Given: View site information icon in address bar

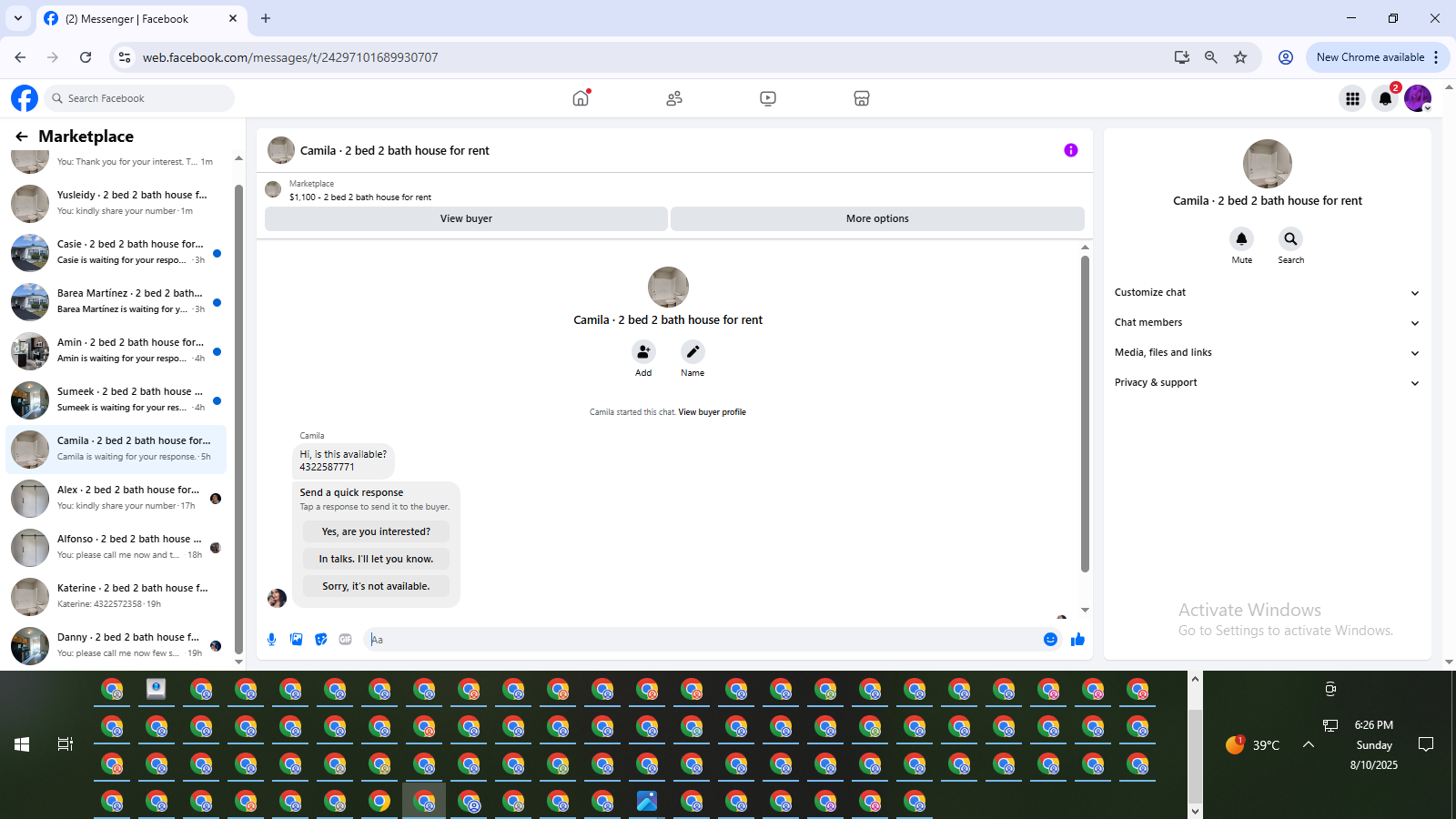Looking at the screenshot, I should [x=125, y=57].
